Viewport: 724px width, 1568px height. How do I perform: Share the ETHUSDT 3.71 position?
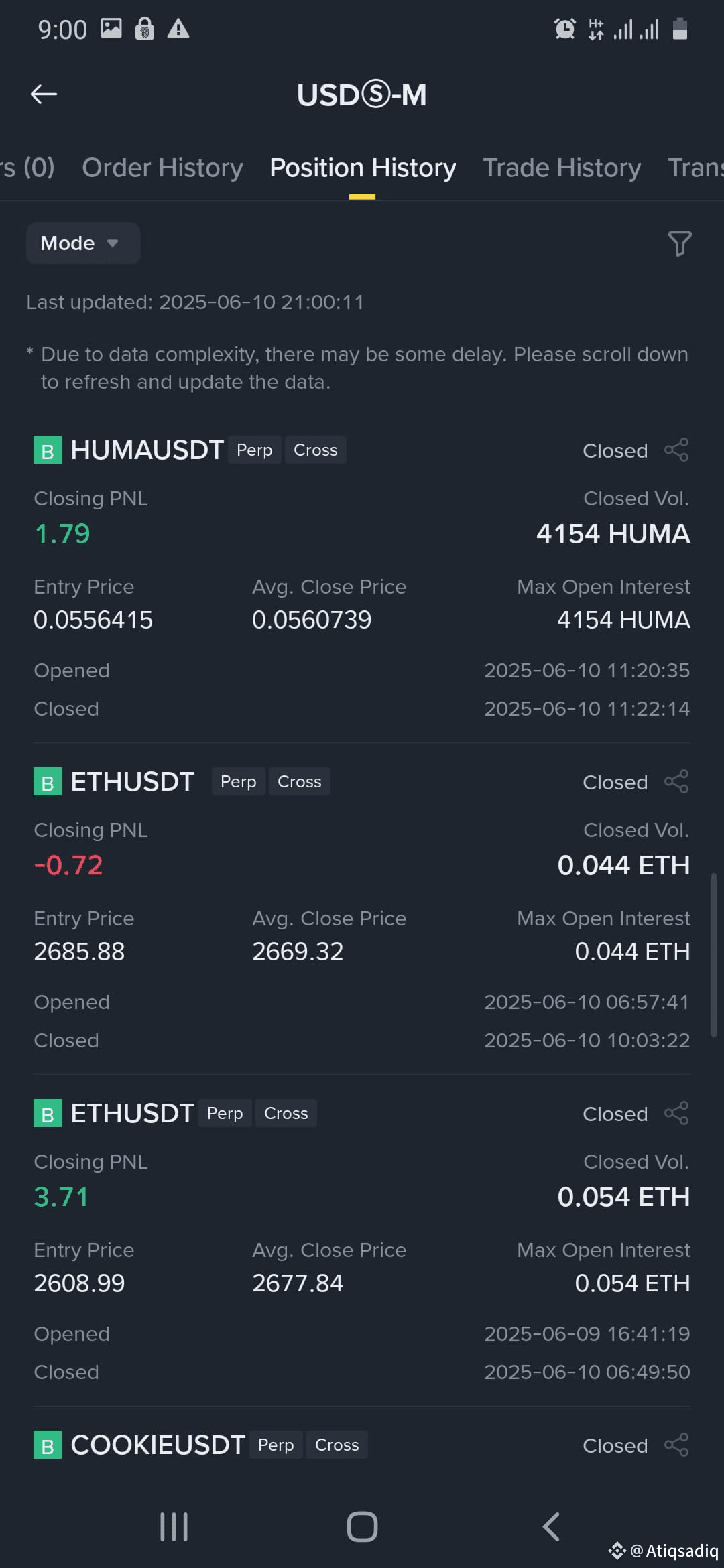point(676,1114)
